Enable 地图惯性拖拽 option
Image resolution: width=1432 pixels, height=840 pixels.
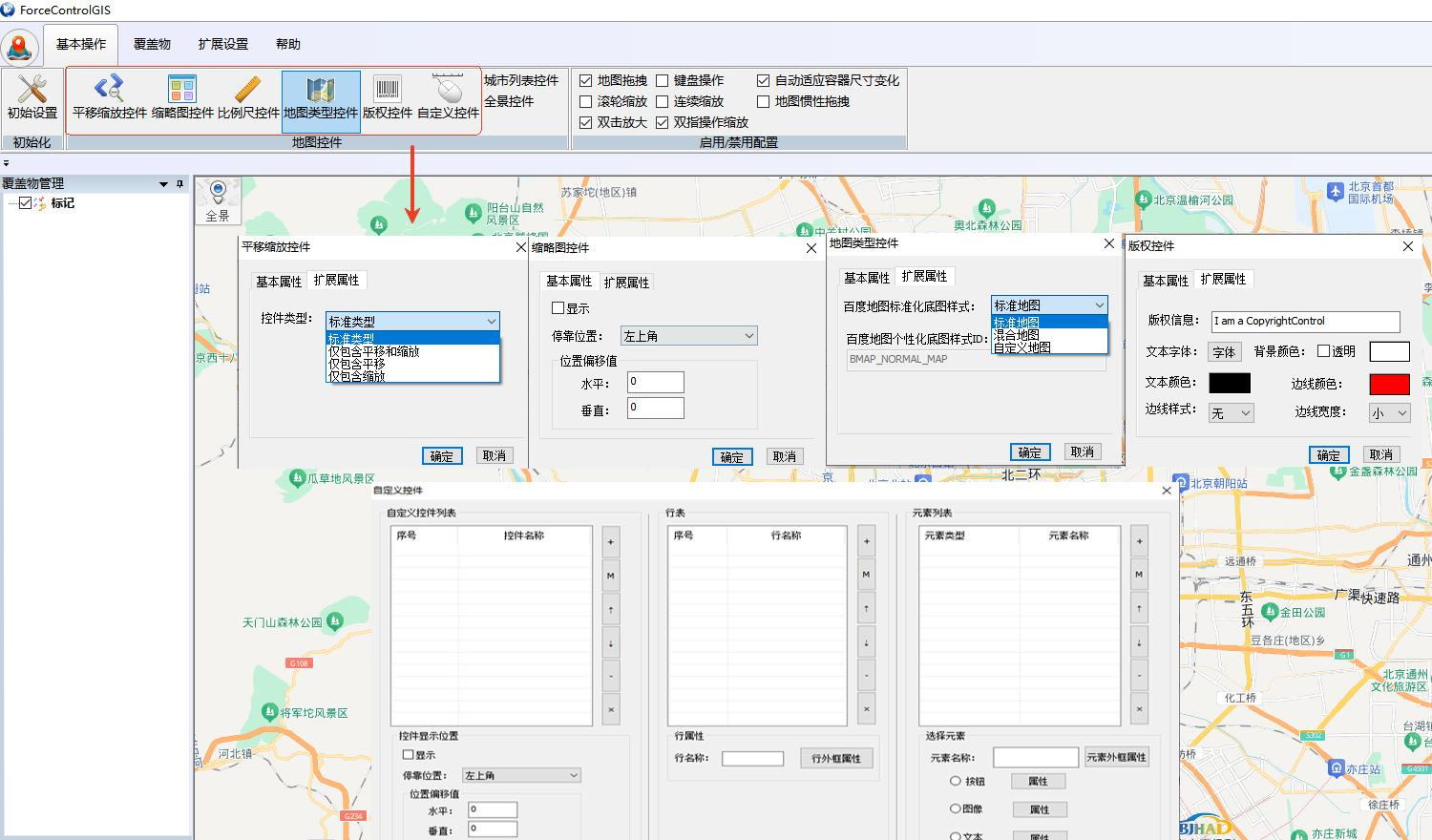click(x=764, y=102)
